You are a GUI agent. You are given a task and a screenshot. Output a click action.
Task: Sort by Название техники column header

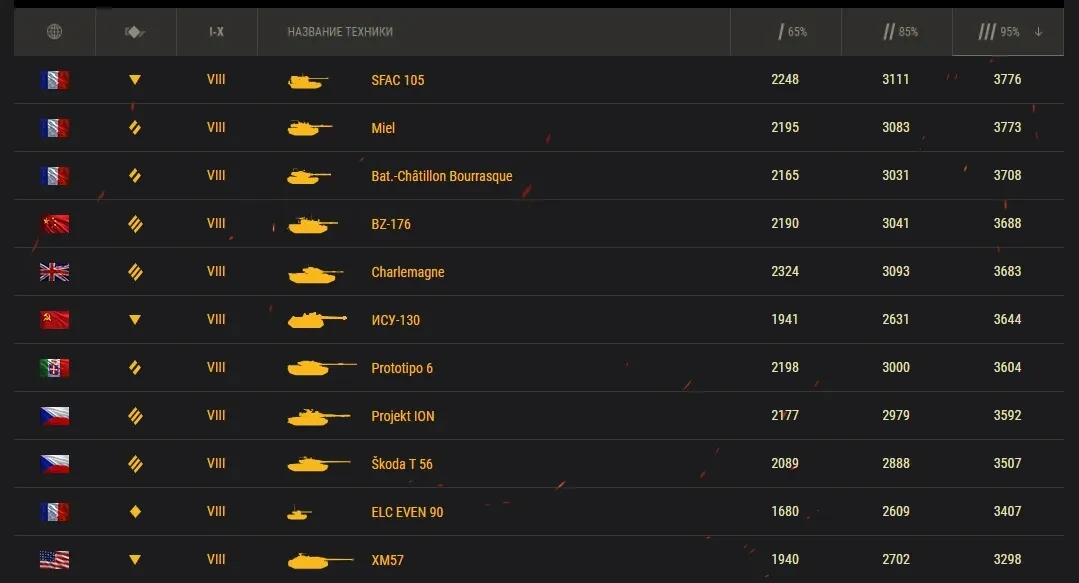point(340,32)
